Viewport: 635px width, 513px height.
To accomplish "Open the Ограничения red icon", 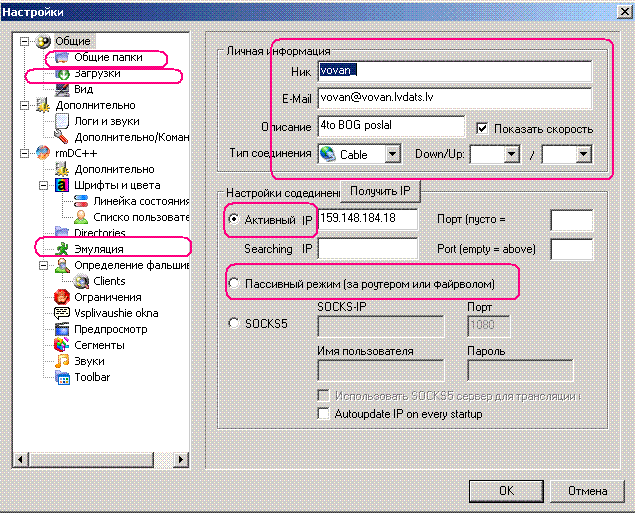I will (x=62, y=297).
